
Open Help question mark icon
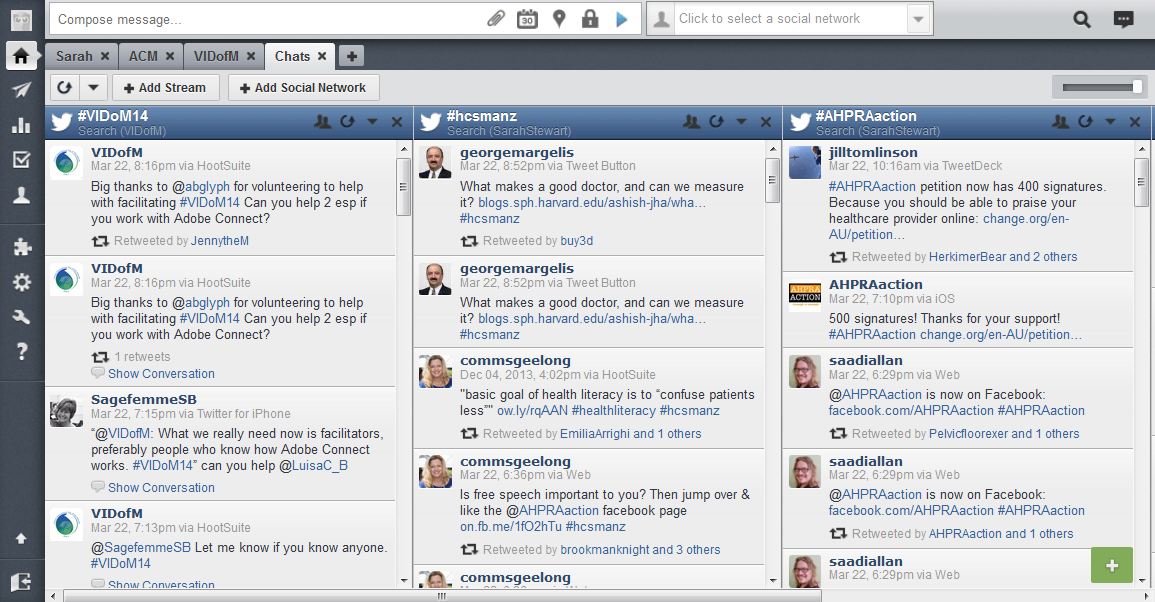(x=21, y=351)
